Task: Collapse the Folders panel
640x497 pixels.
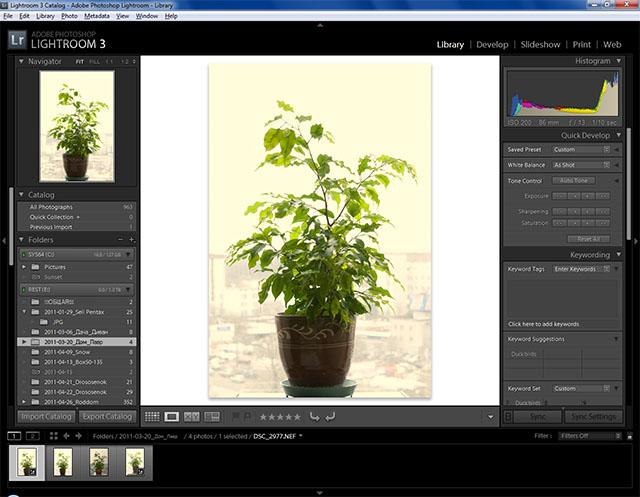Action: point(21,240)
